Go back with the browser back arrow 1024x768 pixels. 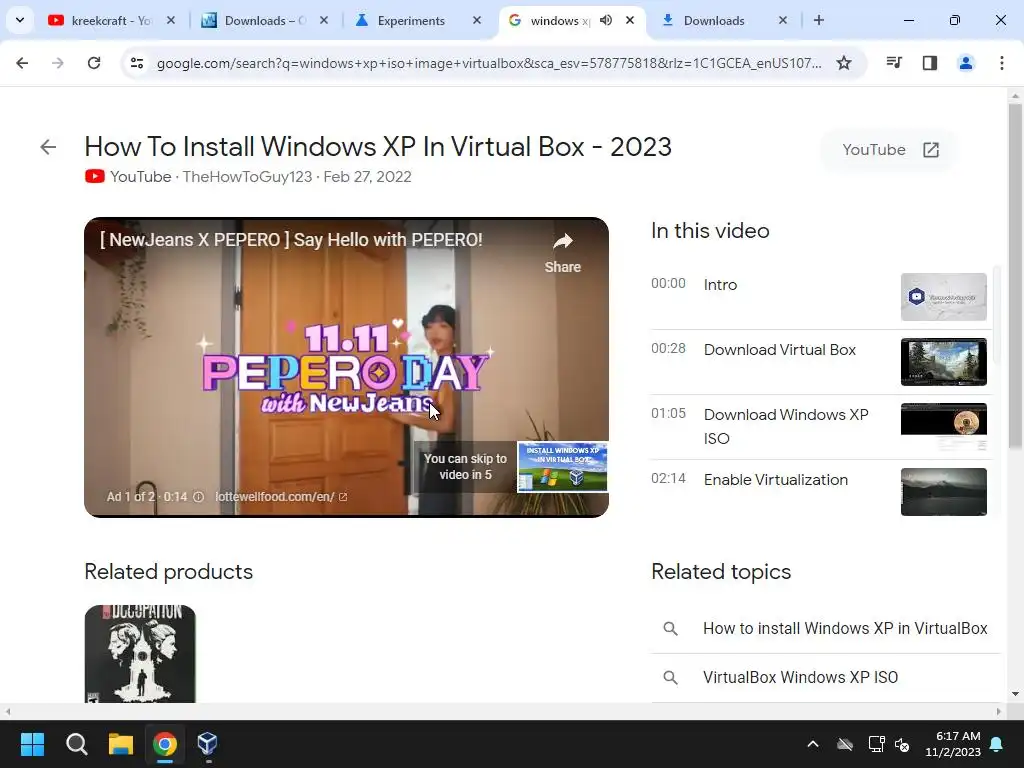pos(22,63)
